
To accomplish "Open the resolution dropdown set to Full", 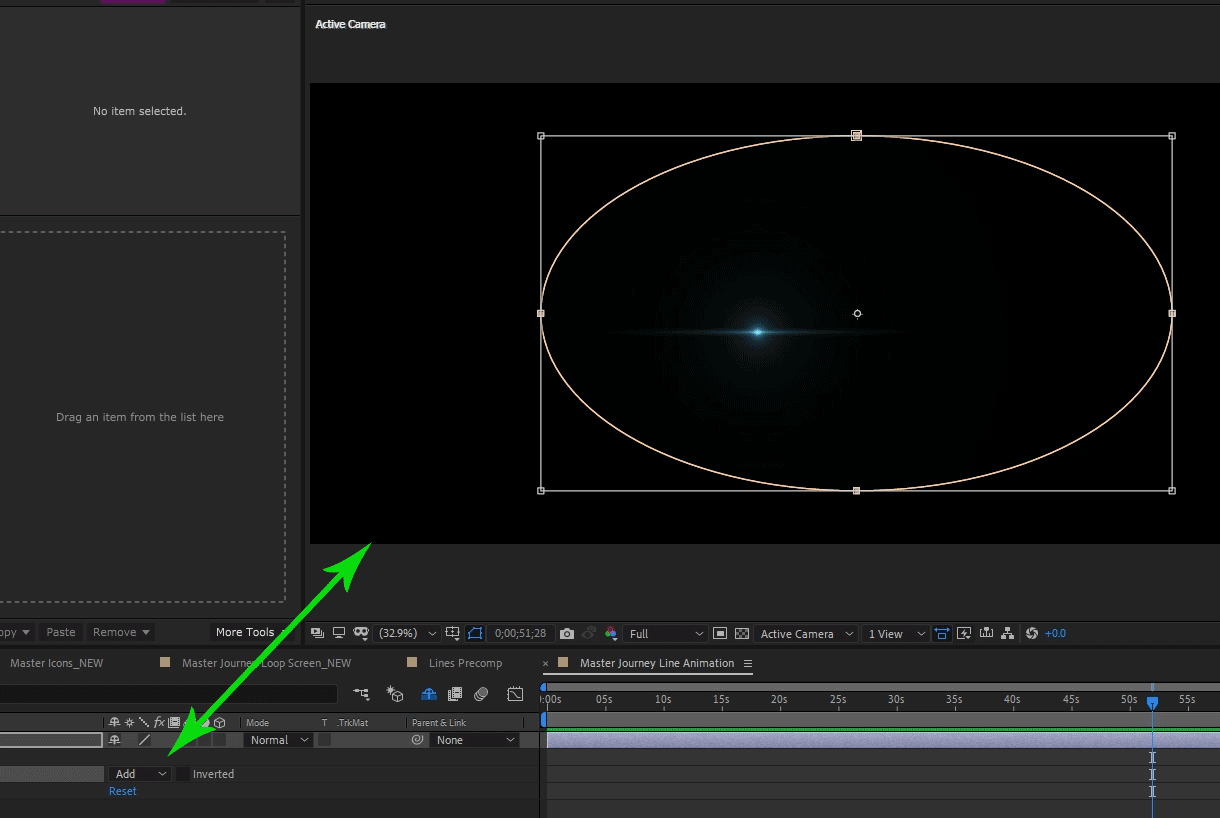I will click(x=665, y=633).
